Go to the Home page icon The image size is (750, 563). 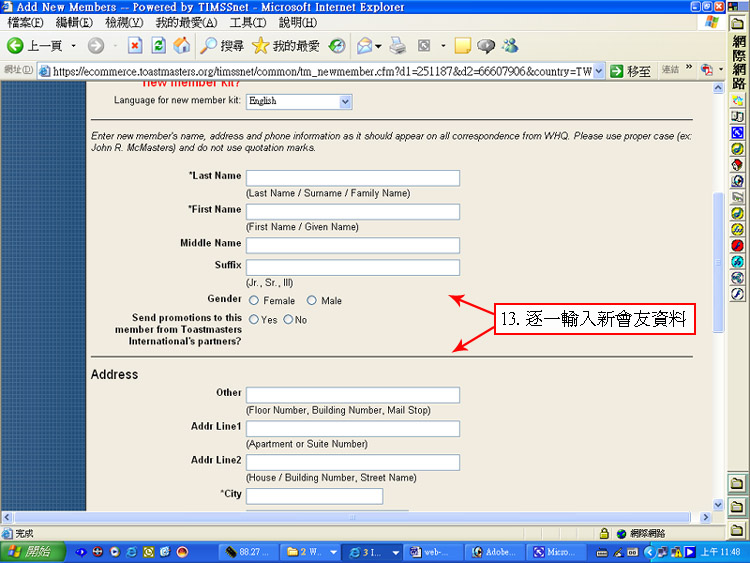point(181,46)
